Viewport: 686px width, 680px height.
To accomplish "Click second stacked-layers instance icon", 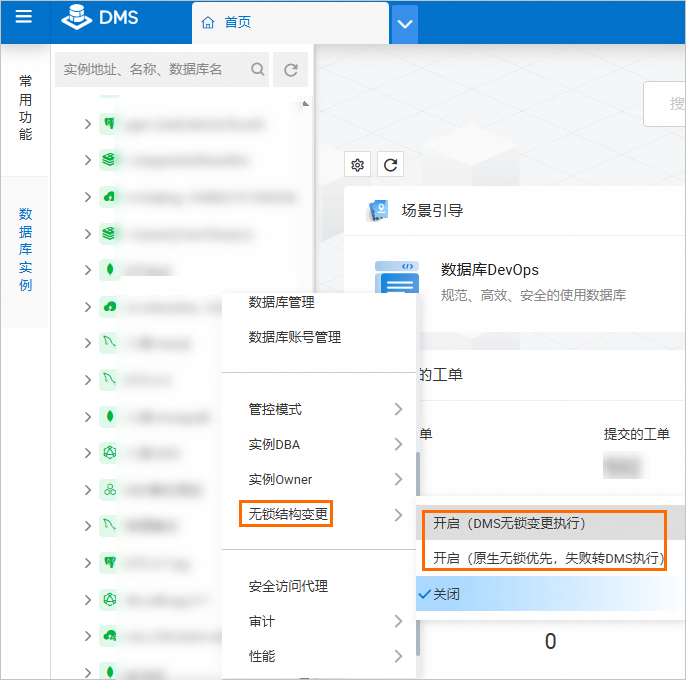I will 109,233.
